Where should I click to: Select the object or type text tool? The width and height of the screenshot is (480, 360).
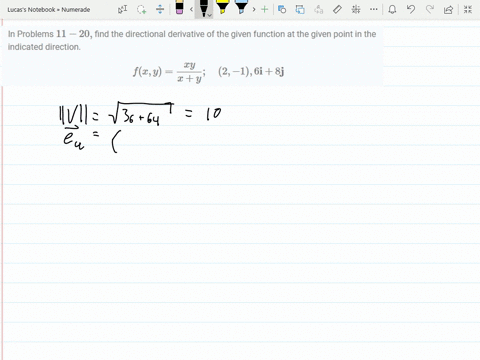click(122, 9)
